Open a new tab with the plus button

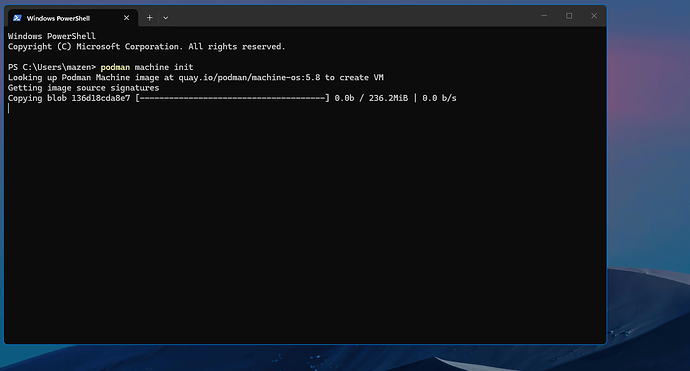150,18
